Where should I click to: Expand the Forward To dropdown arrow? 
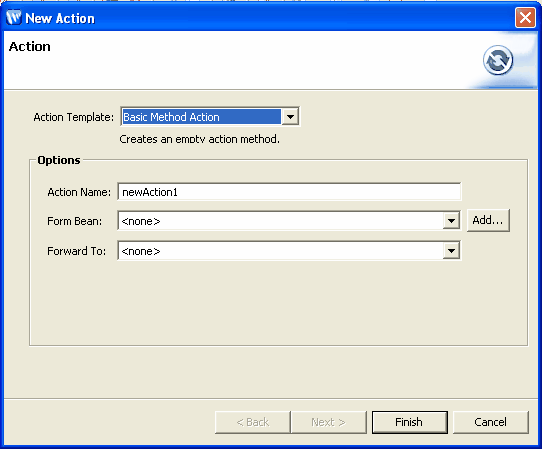pyautogui.click(x=451, y=251)
